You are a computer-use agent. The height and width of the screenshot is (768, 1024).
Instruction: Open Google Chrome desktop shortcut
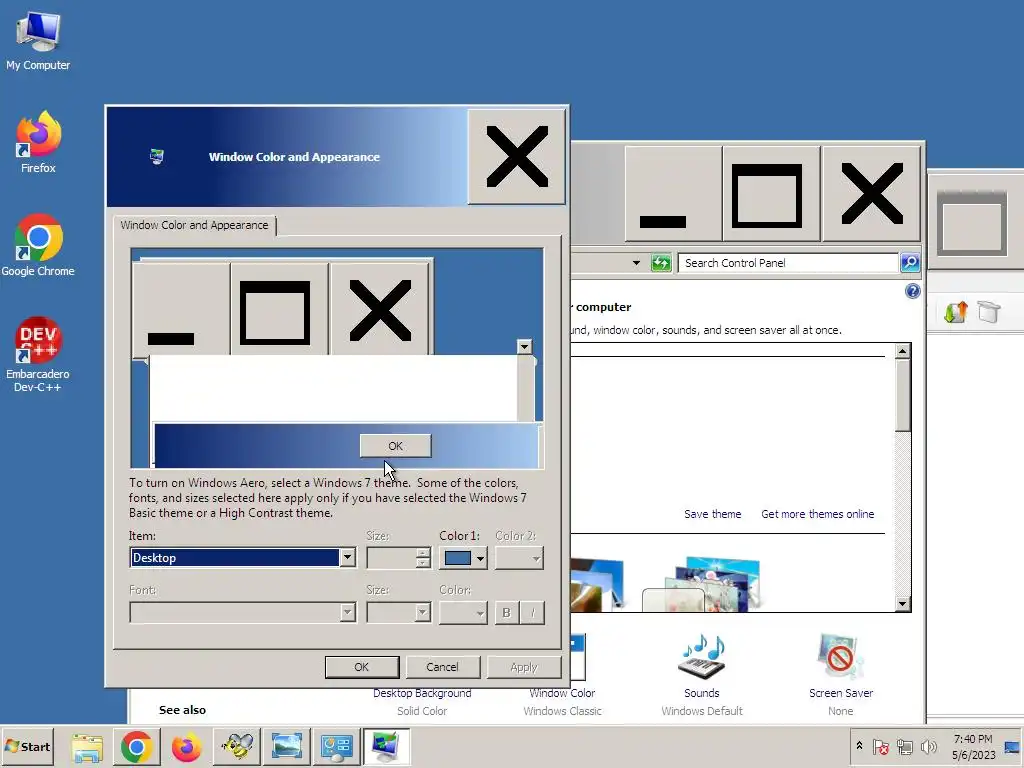38,245
